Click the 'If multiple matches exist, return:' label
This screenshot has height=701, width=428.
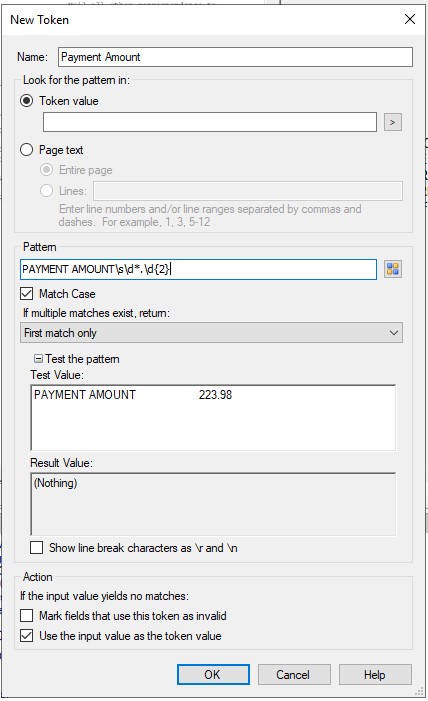pyautogui.click(x=96, y=313)
